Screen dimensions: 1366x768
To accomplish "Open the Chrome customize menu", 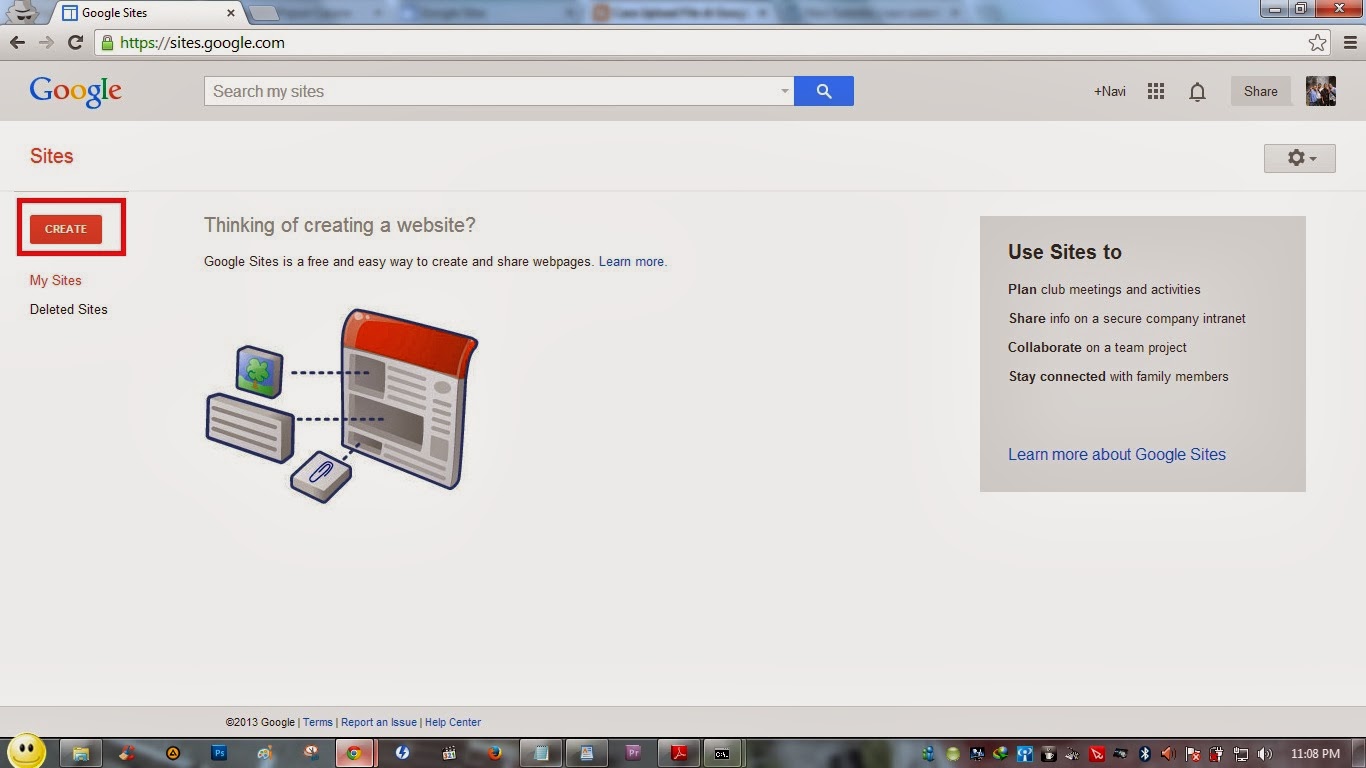I will (x=1350, y=42).
